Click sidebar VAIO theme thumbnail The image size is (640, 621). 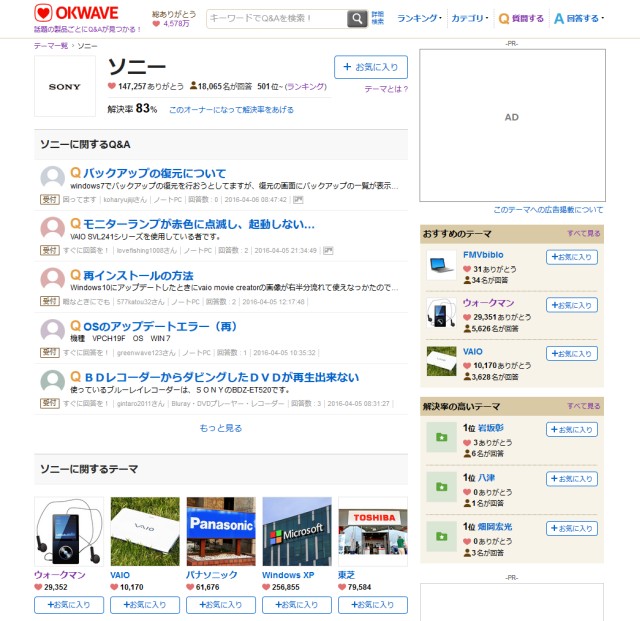tap(441, 361)
